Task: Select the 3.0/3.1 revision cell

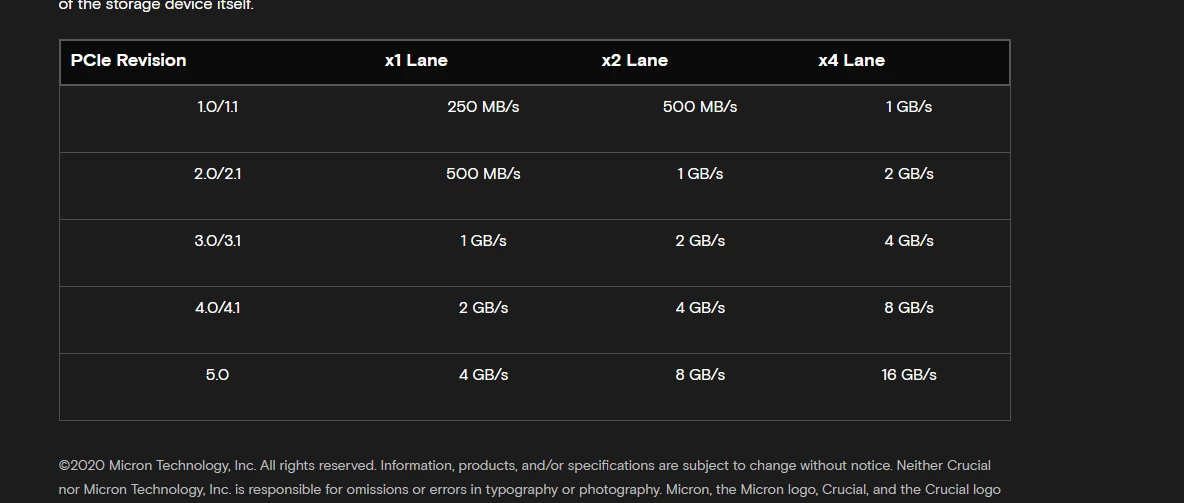Action: pyautogui.click(x=217, y=241)
